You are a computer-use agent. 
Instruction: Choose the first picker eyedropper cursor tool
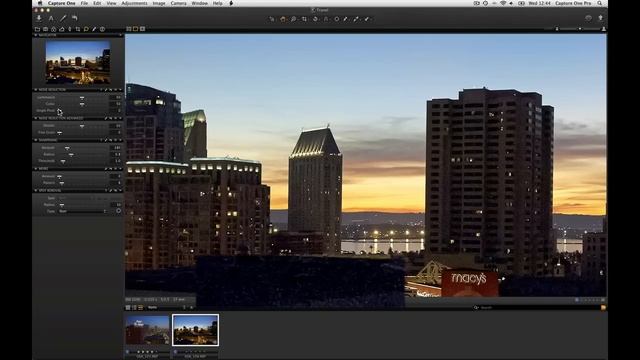346,19
